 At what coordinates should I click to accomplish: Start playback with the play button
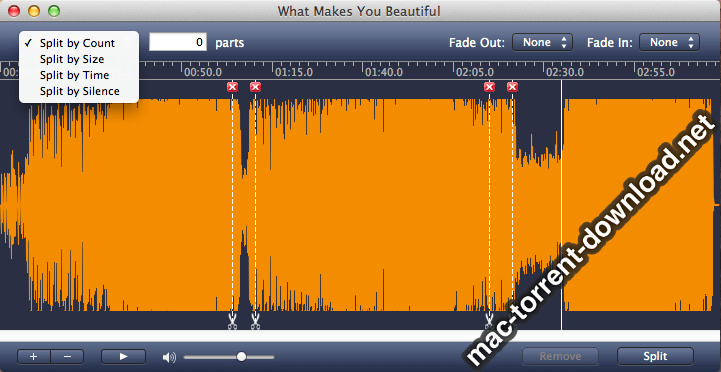tap(123, 356)
